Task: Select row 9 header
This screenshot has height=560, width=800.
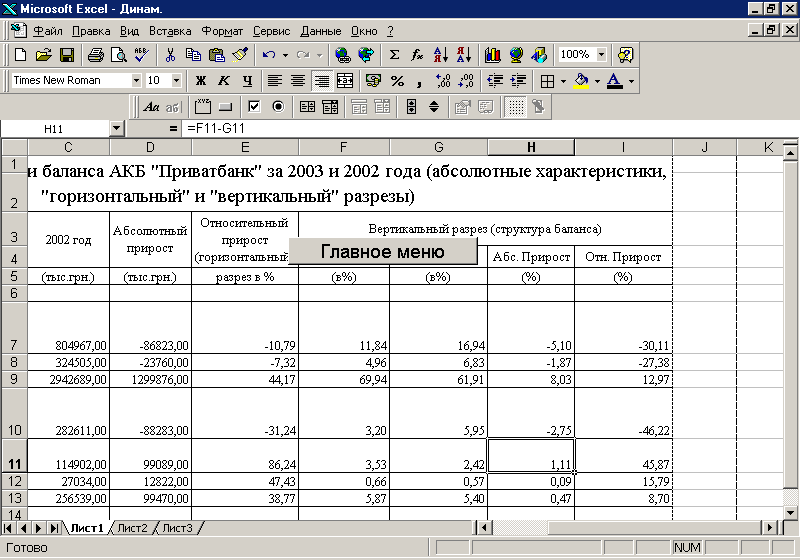Action: tap(14, 379)
